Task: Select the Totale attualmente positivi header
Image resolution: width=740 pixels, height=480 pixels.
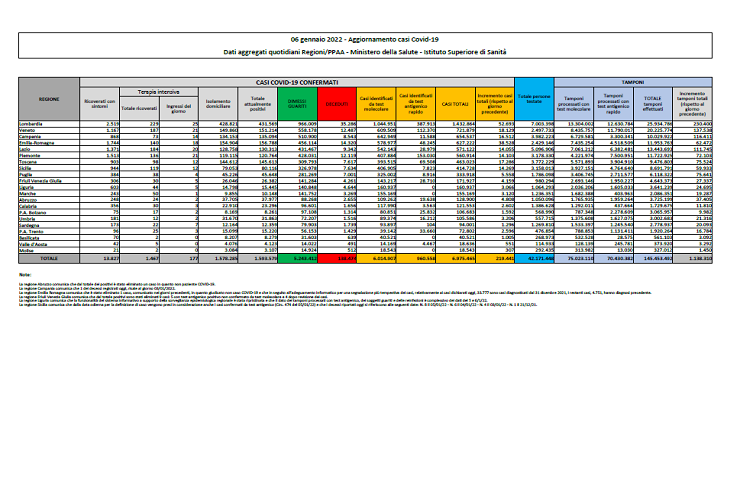Action: (x=259, y=101)
